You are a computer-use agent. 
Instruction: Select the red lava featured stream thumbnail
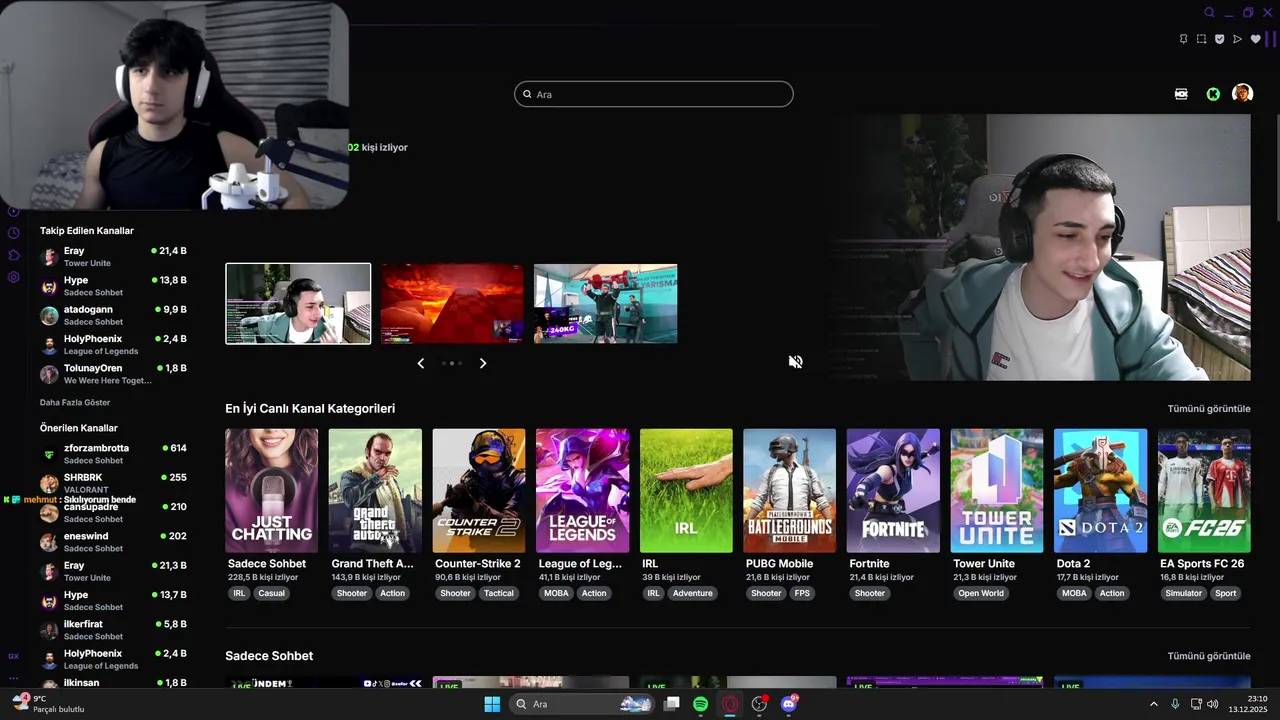point(452,304)
